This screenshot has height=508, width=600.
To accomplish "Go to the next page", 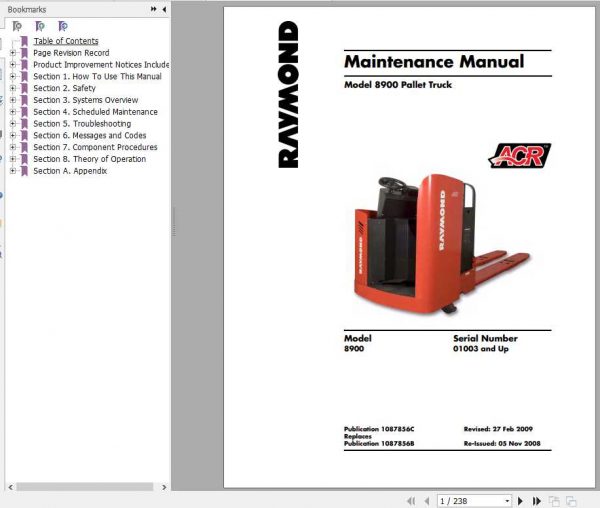I will (x=520, y=501).
